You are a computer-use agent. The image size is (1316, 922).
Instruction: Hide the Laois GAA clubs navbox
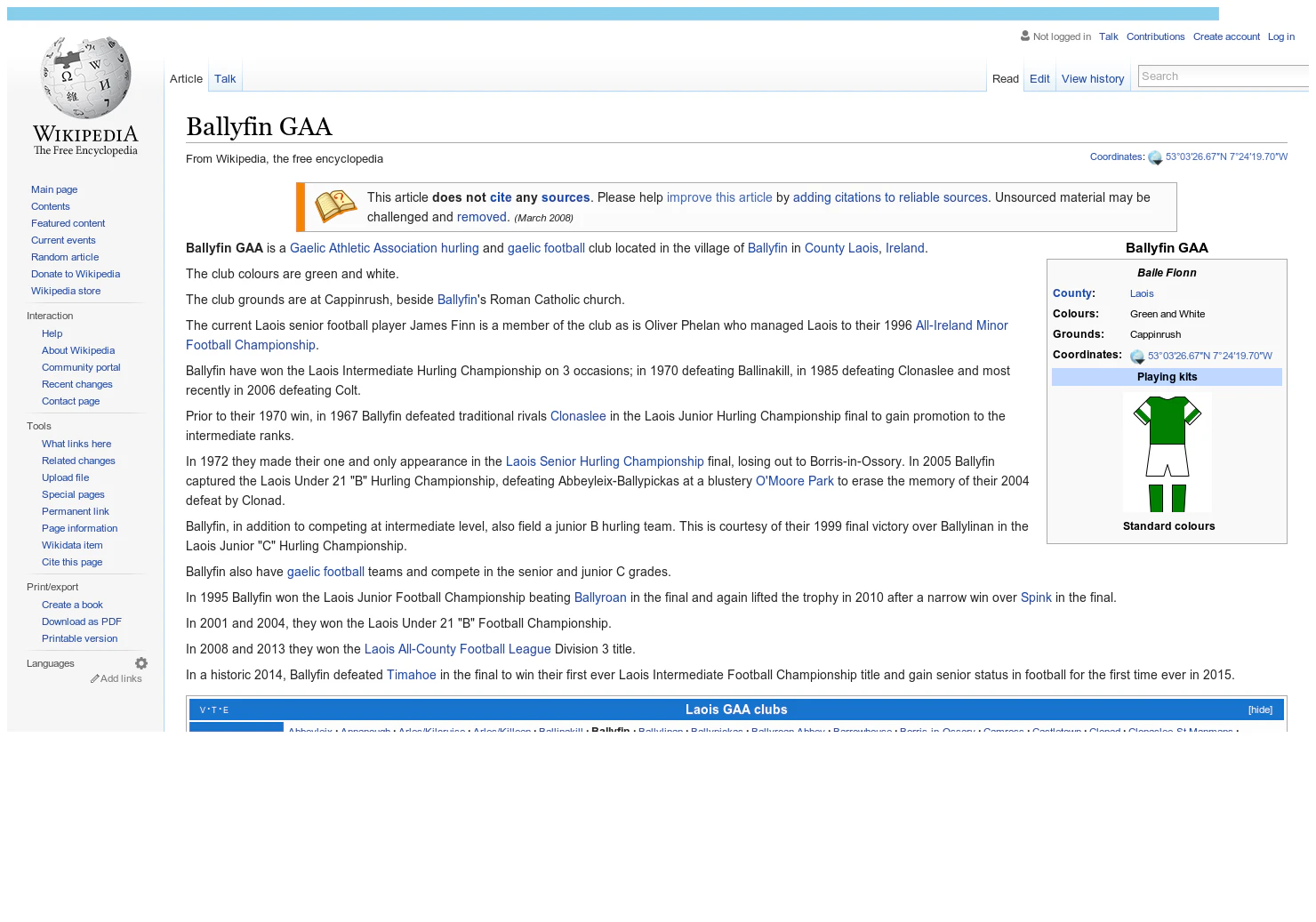1260,710
